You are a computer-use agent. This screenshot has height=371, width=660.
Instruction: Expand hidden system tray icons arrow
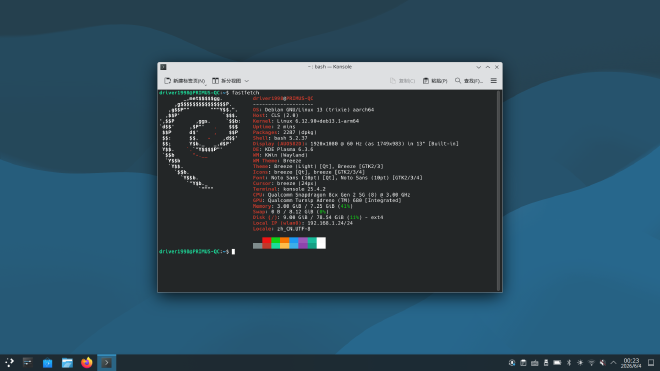point(614,363)
